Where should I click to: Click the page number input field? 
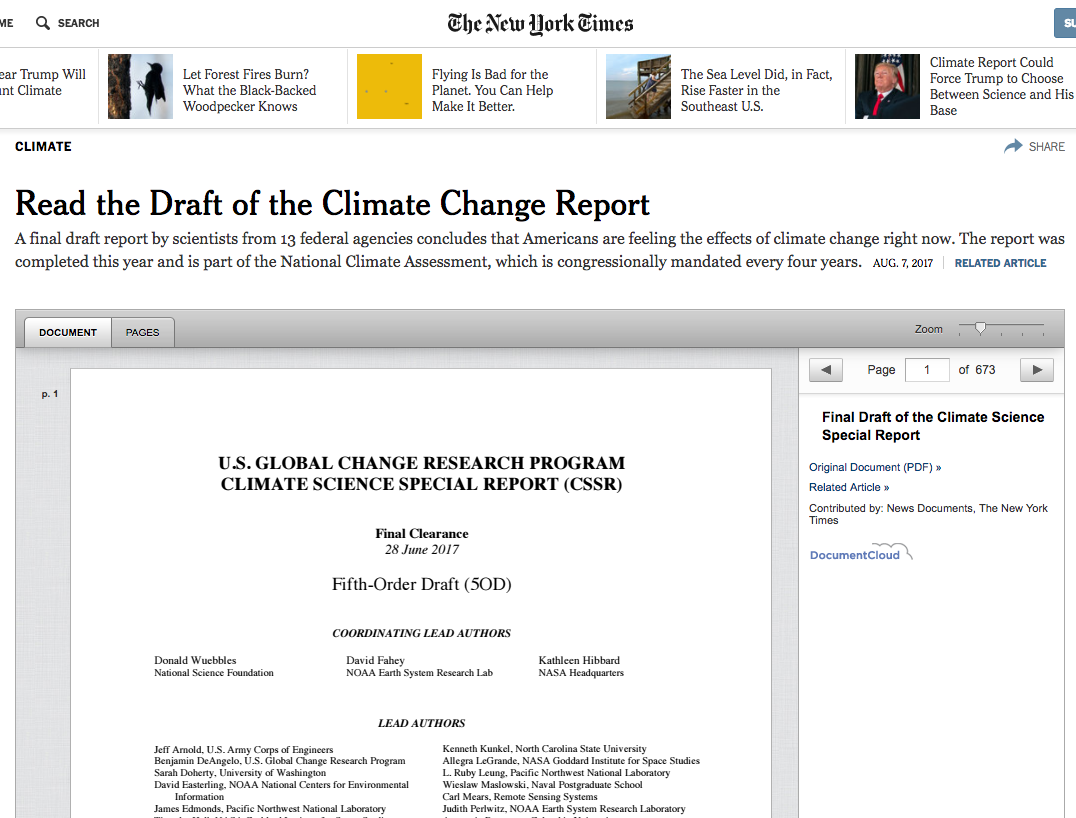927,370
